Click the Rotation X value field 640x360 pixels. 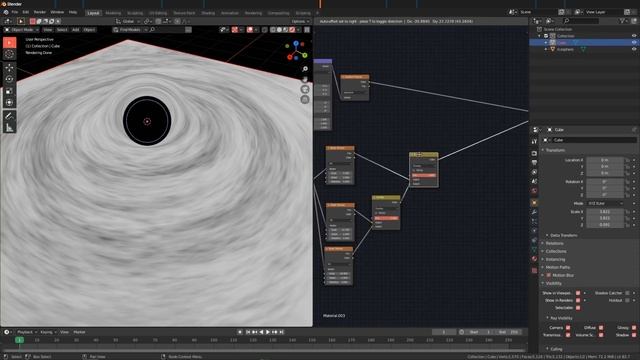605,182
